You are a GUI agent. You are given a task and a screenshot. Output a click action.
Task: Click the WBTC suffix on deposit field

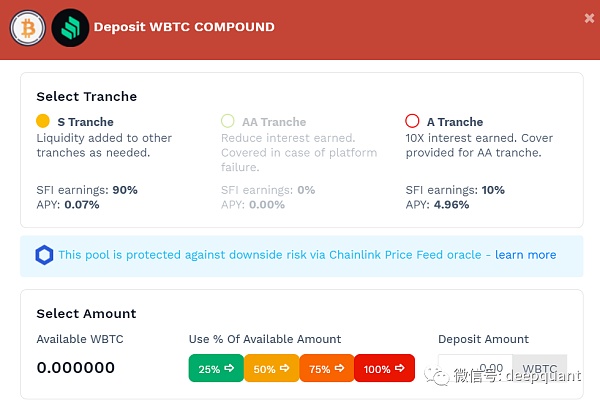point(539,369)
